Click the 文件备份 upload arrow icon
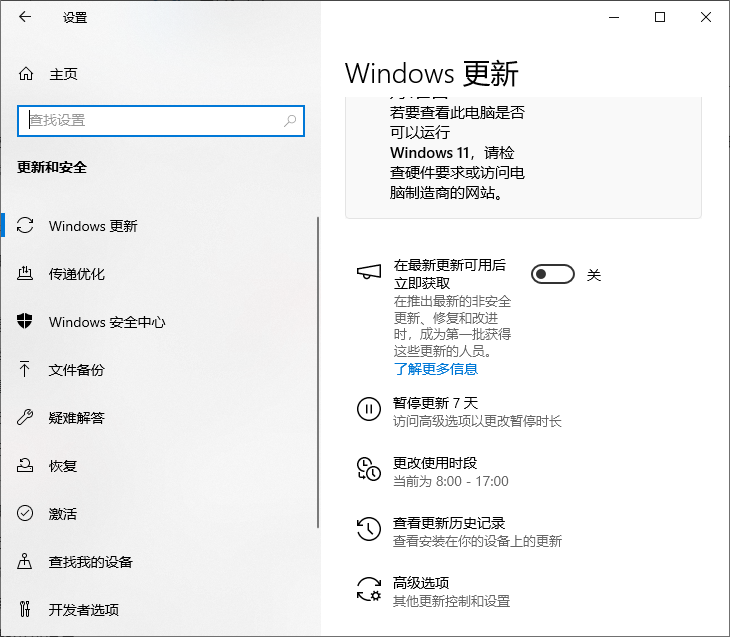Viewport: 730px width, 637px height. pyautogui.click(x=25, y=369)
